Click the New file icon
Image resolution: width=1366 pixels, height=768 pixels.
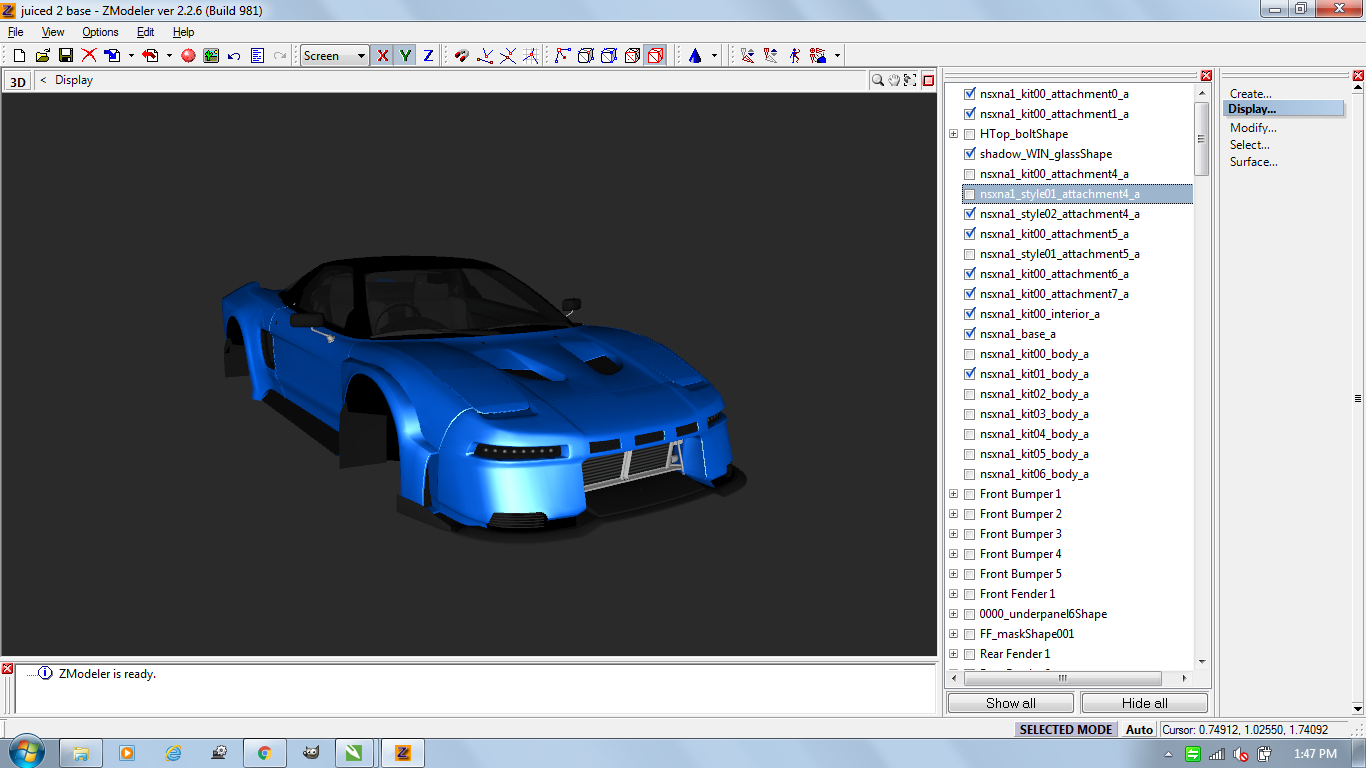[x=19, y=56]
